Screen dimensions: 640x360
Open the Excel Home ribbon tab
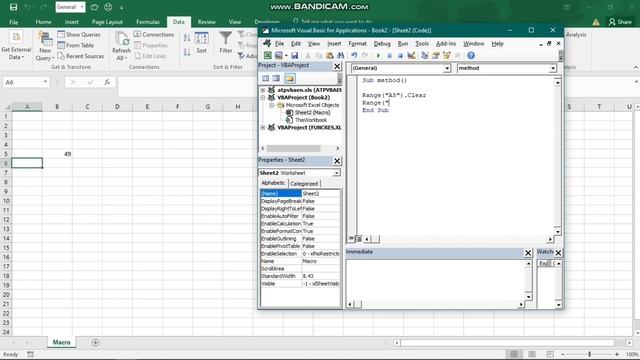43,22
